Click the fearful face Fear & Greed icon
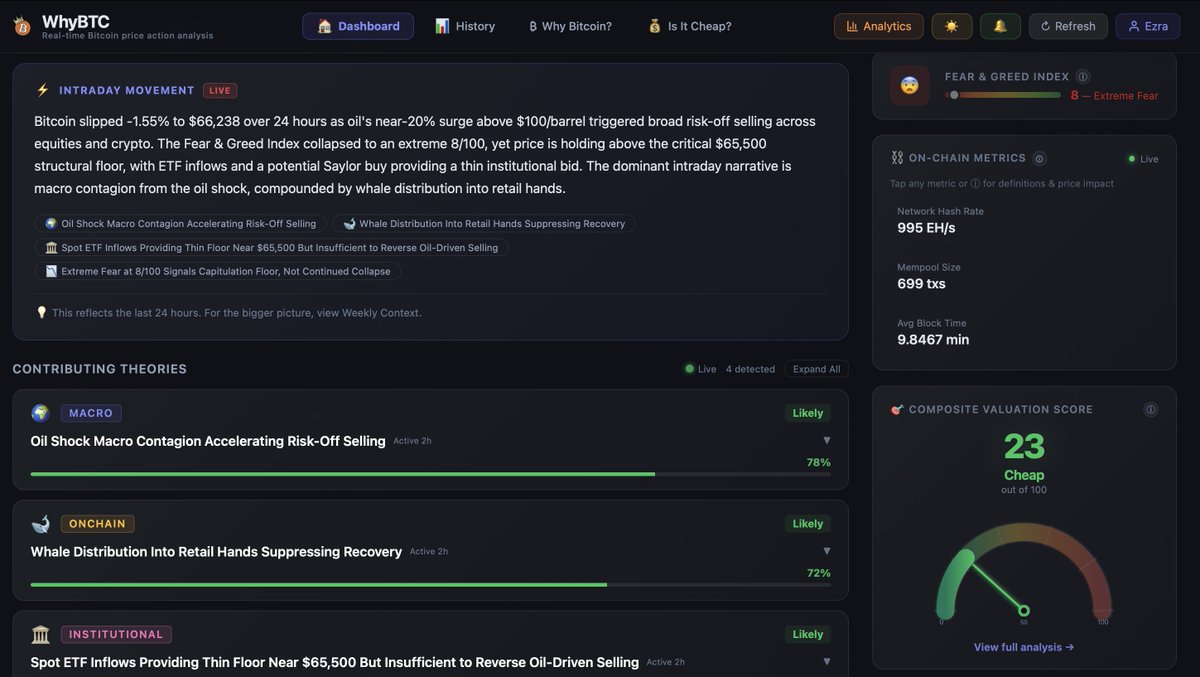Image resolution: width=1200 pixels, height=677 pixels. (x=910, y=86)
